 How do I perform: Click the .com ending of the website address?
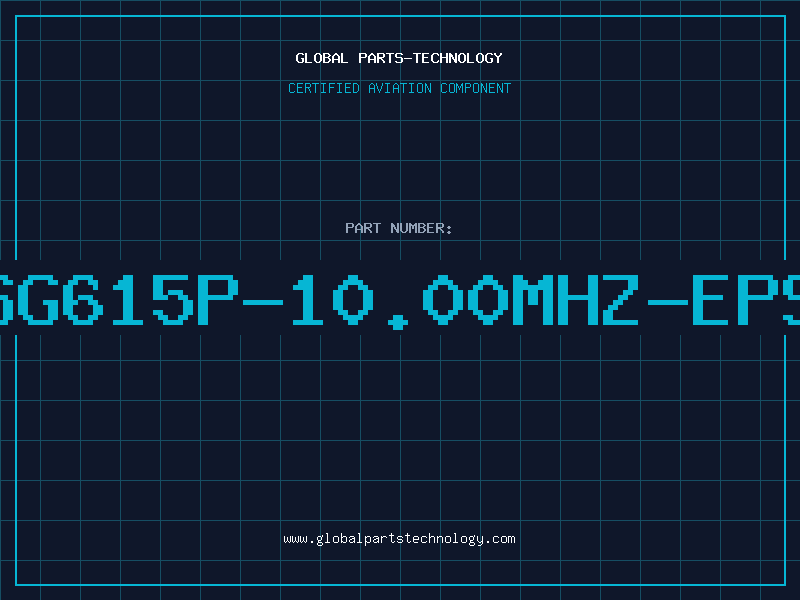click(499, 539)
